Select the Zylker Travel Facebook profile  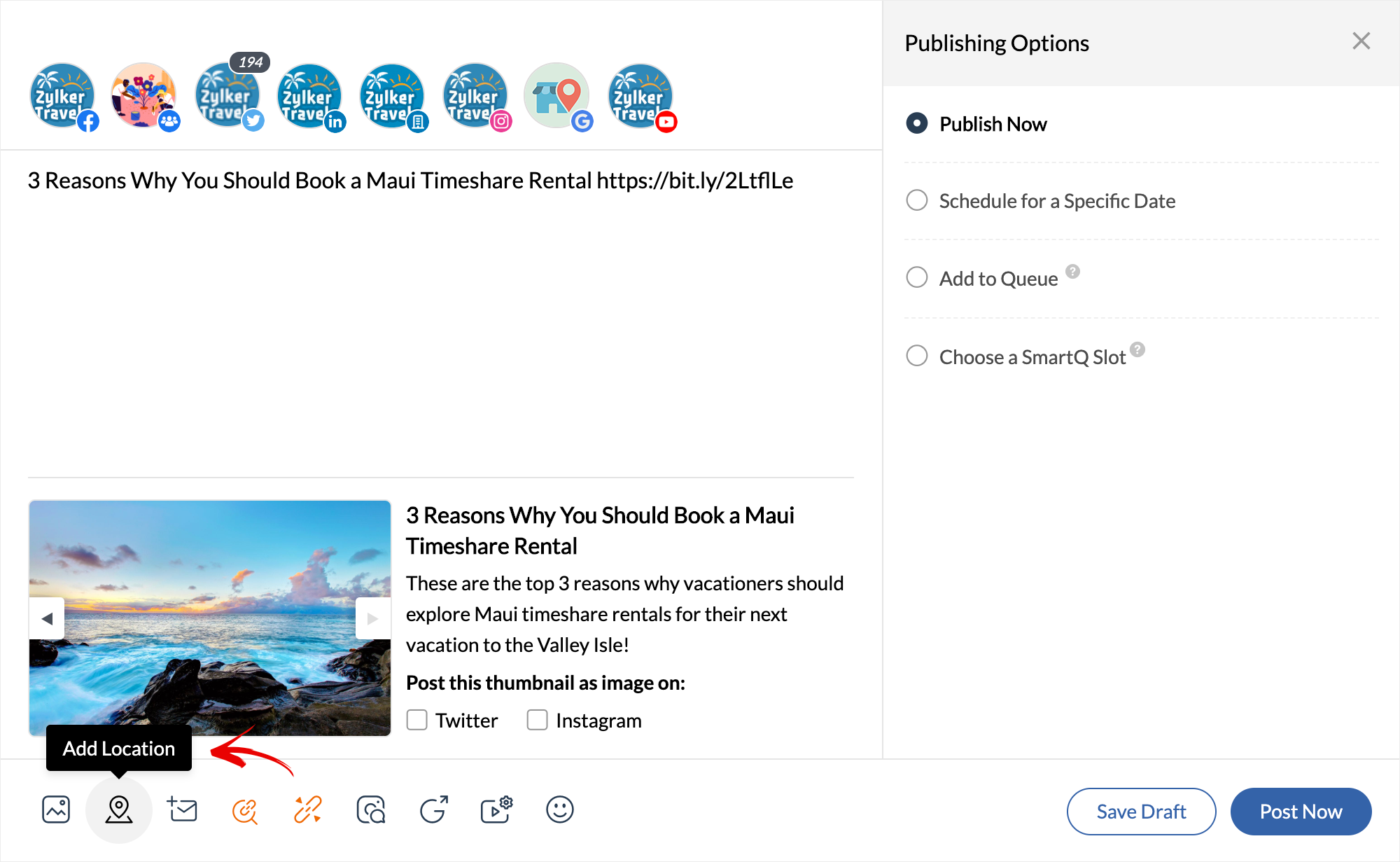click(62, 97)
